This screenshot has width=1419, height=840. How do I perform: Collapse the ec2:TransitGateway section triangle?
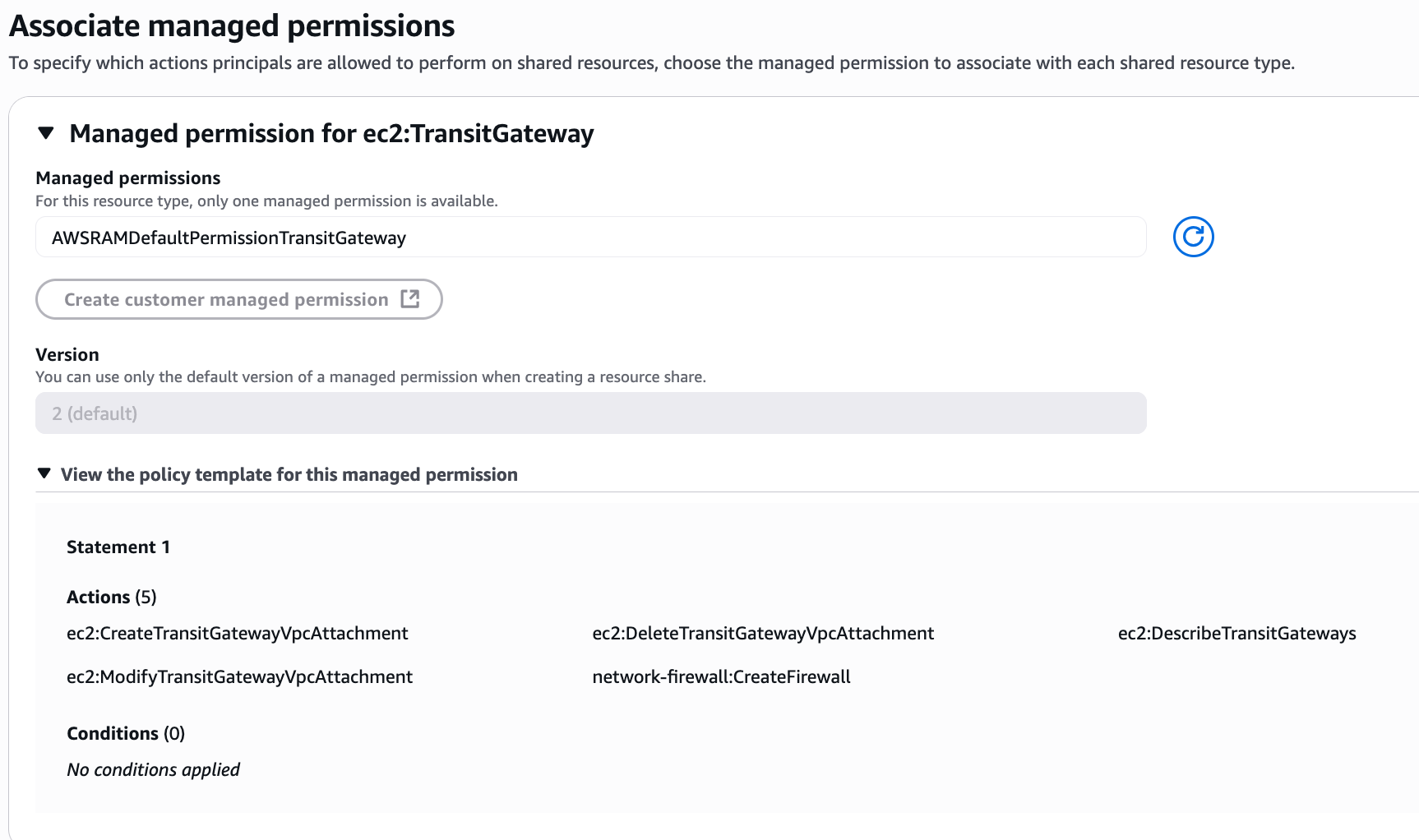(46, 133)
